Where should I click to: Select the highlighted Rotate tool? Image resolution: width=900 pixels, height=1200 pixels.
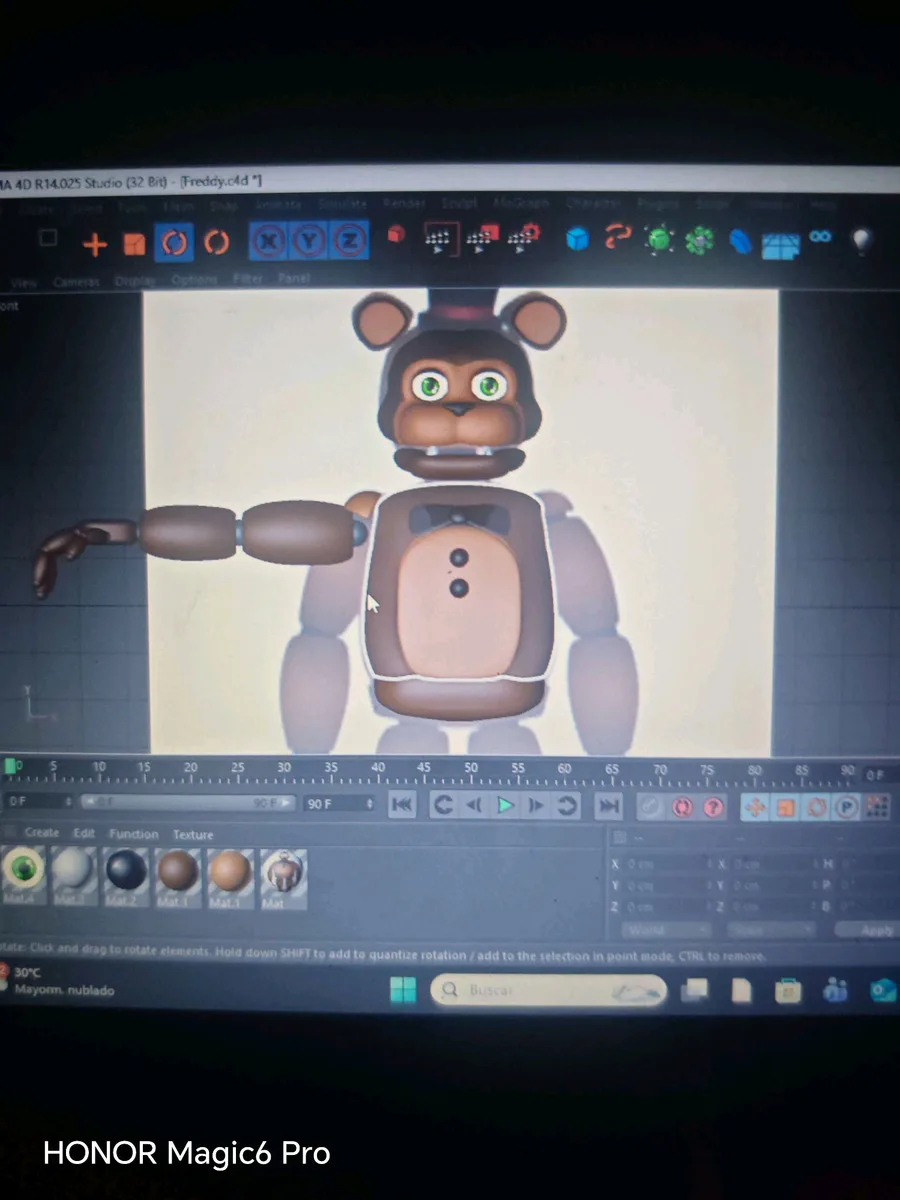tap(174, 242)
